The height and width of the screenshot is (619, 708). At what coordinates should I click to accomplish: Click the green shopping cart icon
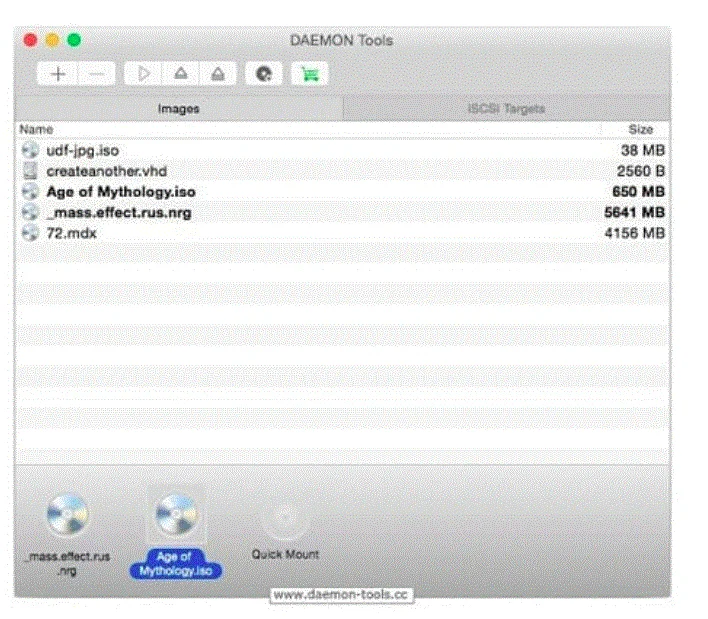[310, 74]
